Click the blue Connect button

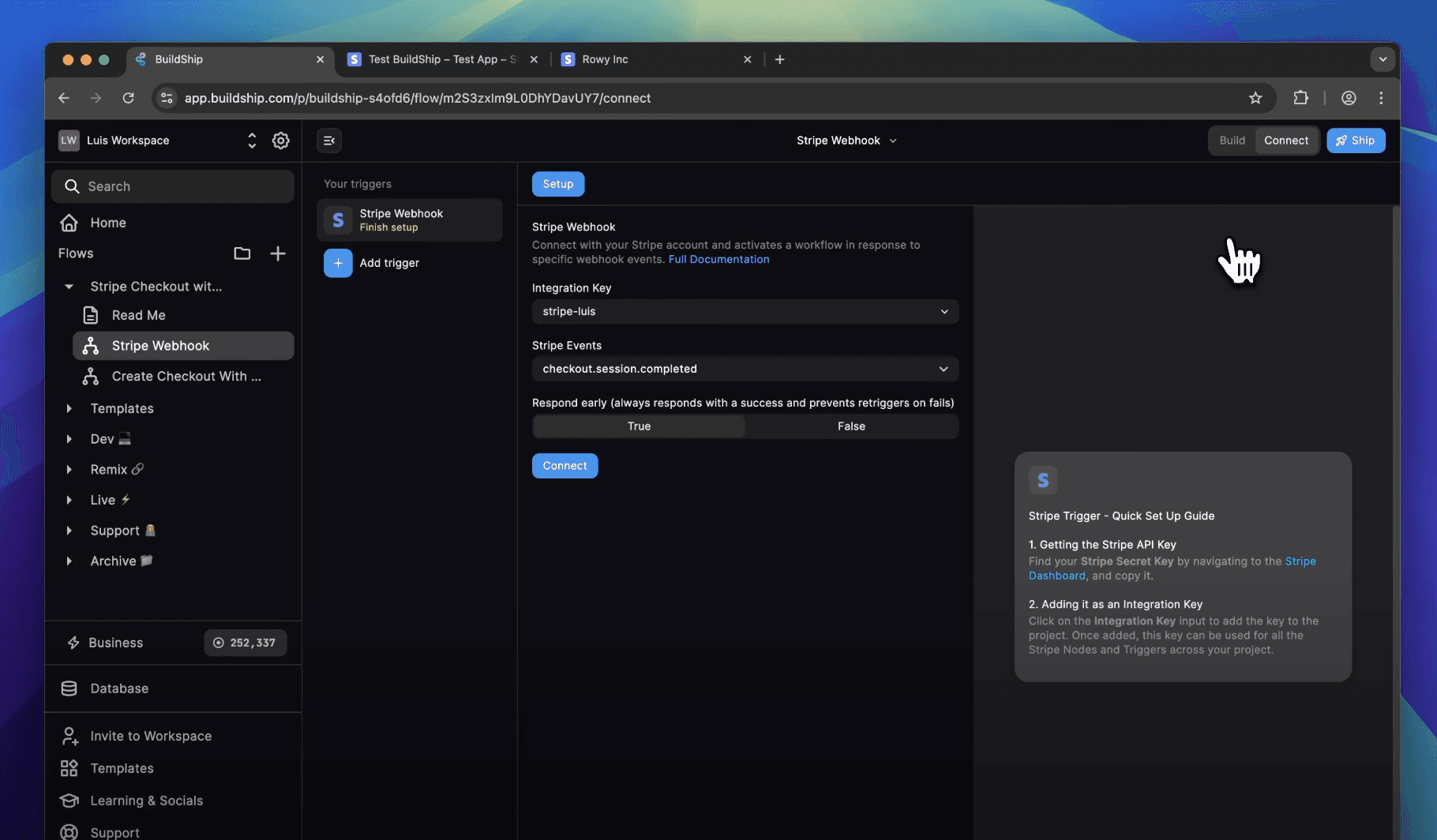[565, 466]
